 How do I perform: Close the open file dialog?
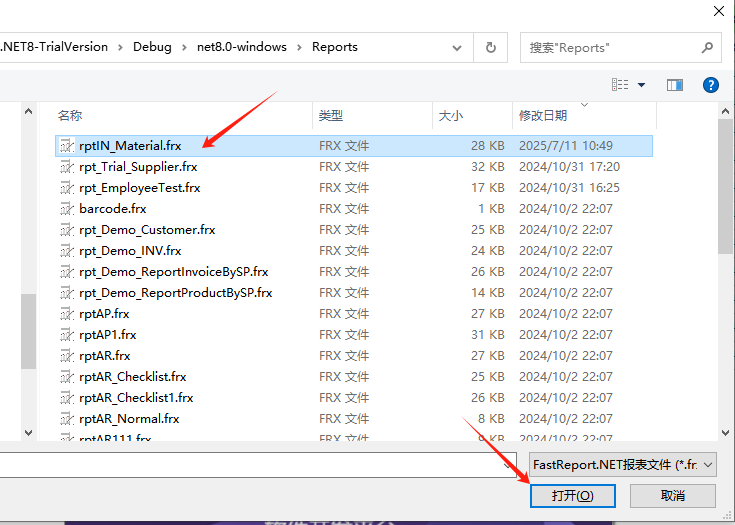(719, 11)
